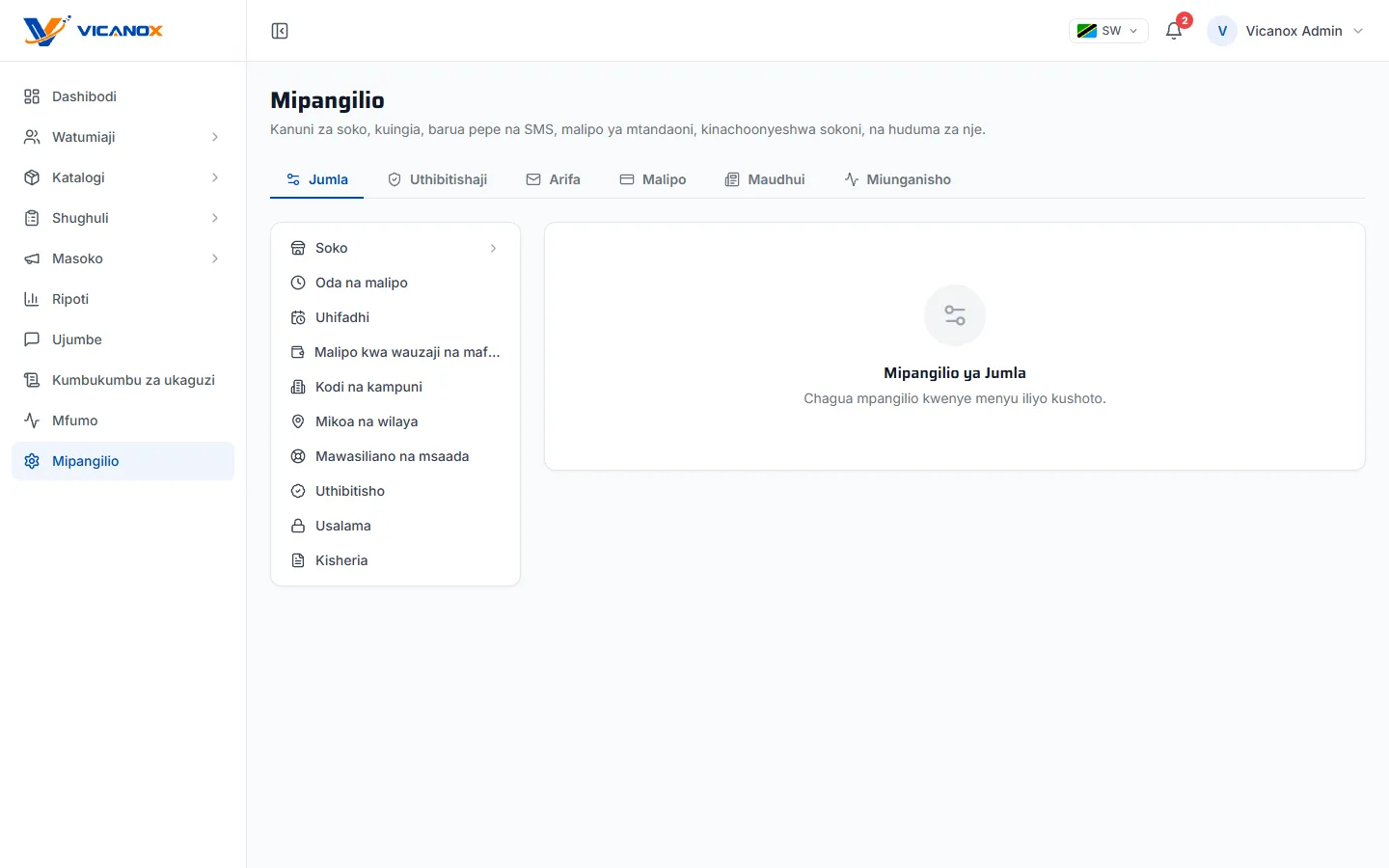Expand the Soko settings group chevron
Screen dimensions: 1389x868
coord(493,248)
